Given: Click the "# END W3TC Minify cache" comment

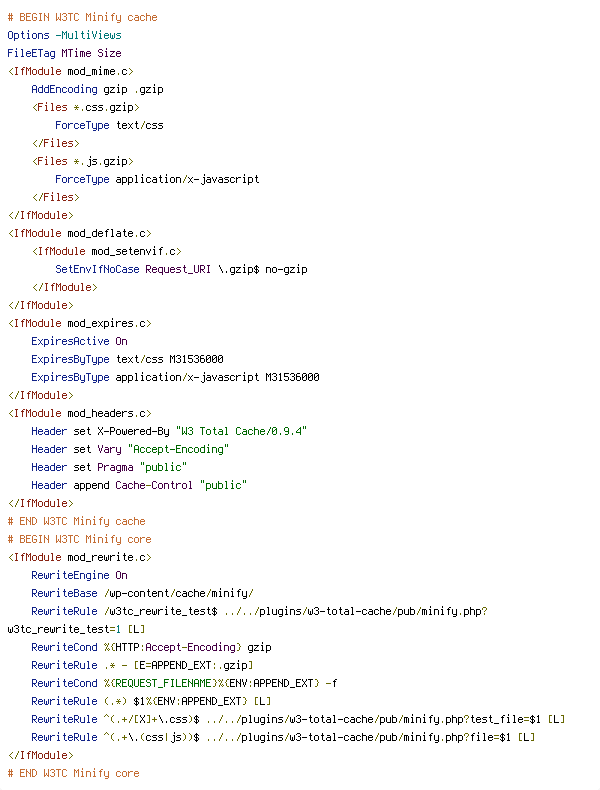Looking at the screenshot, I should (x=76, y=521).
